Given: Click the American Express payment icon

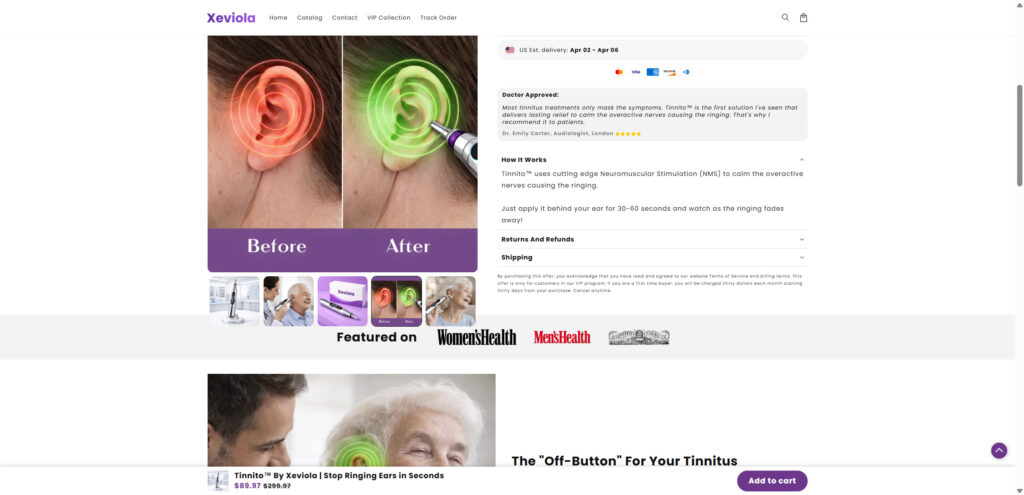Looking at the screenshot, I should click(652, 72).
